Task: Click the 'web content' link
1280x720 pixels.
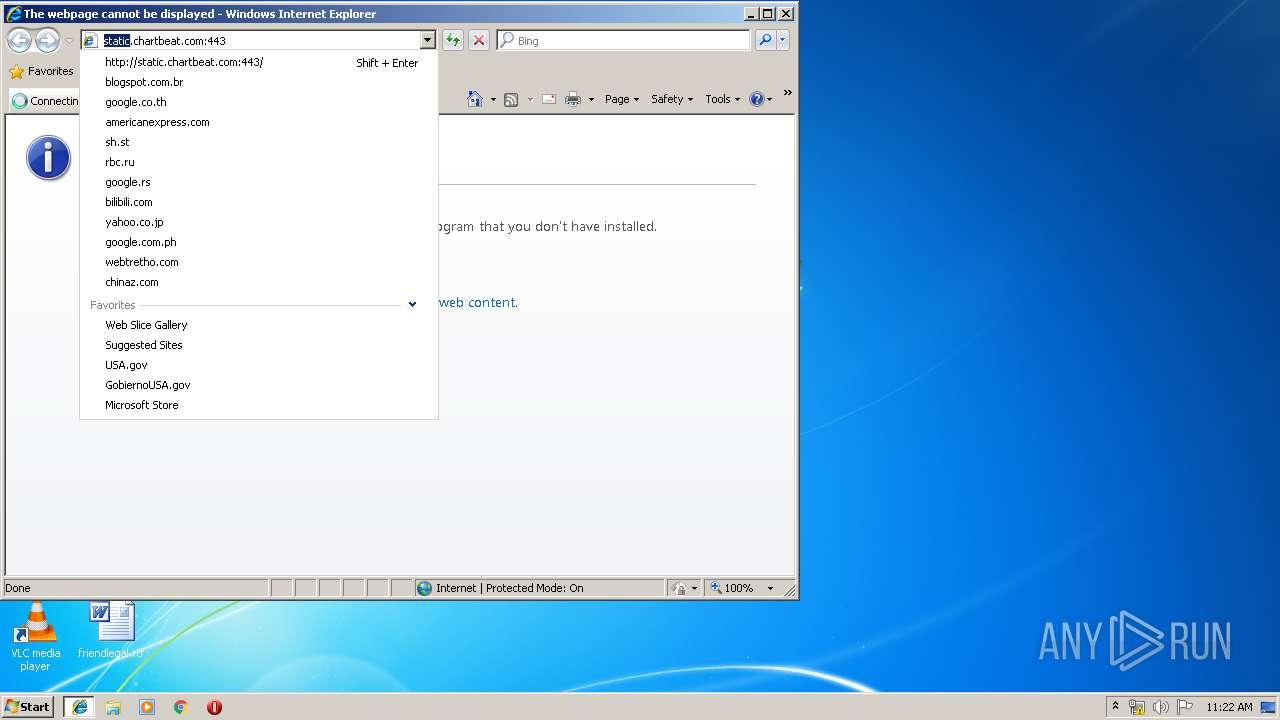Action: click(478, 302)
